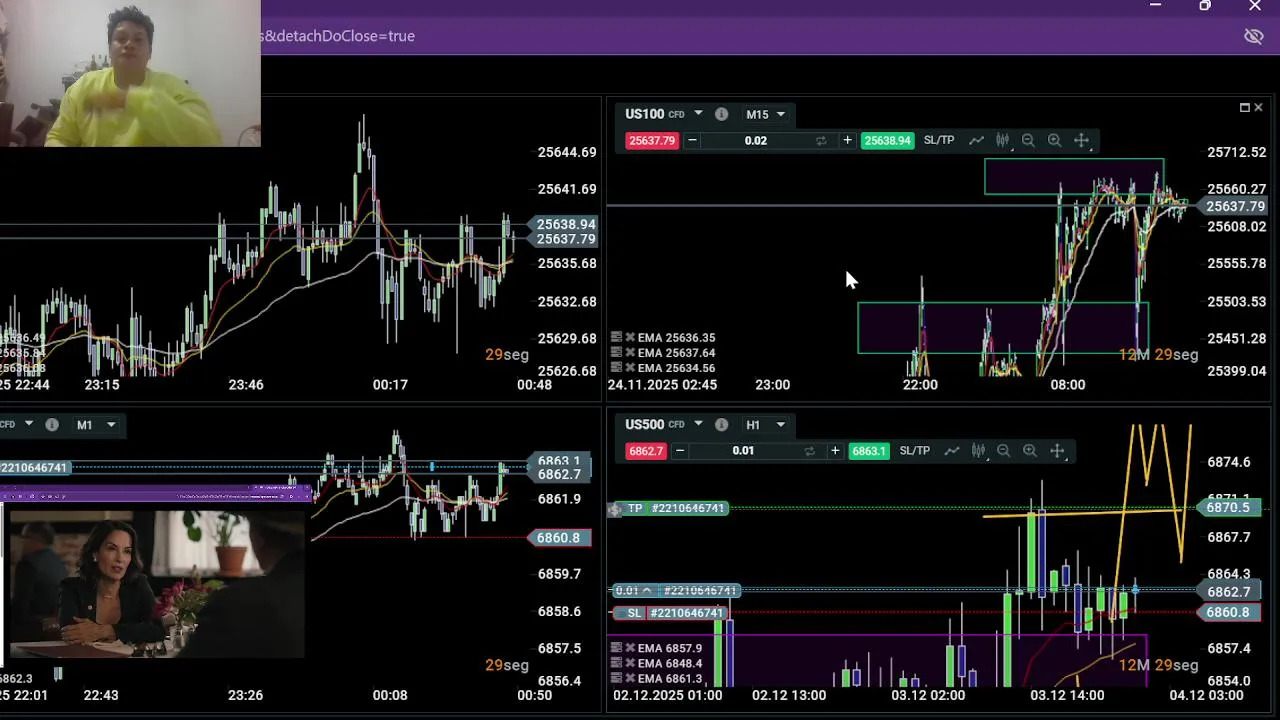Sell US500 at 6862.7
This screenshot has height=720, width=1280.
(x=646, y=451)
